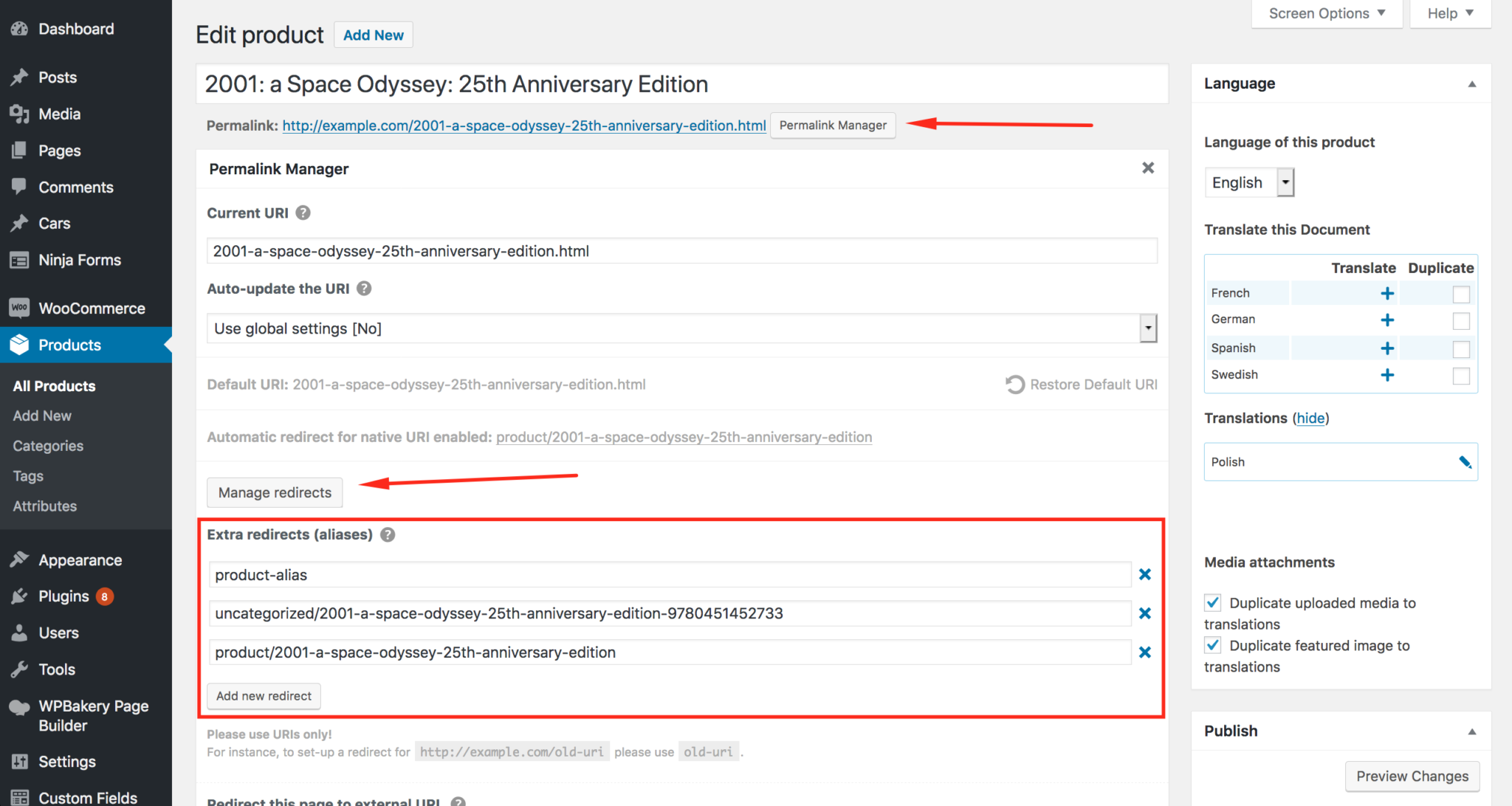Click the Pages icon in sidebar
The image size is (1512, 806).
19,151
